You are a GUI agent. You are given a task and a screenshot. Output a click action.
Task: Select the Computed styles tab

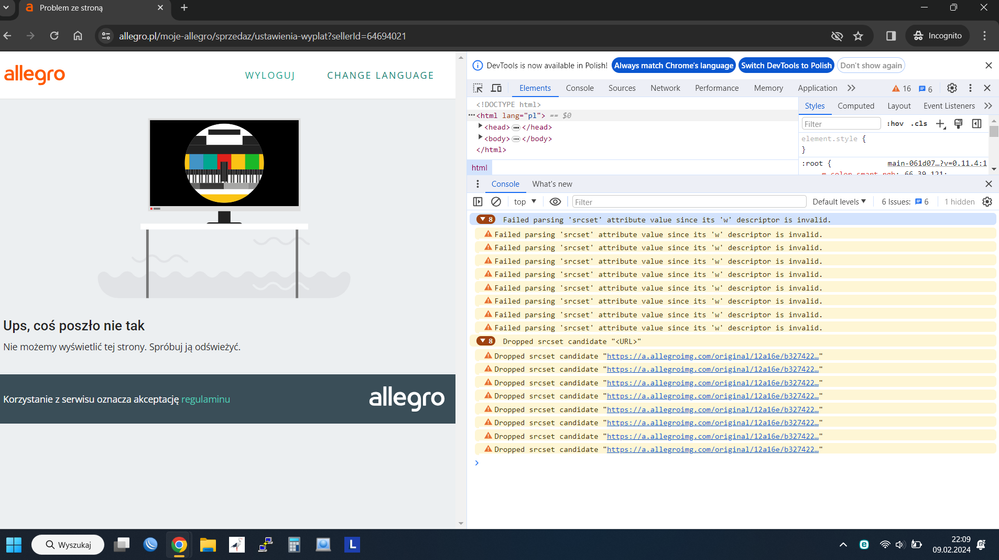(x=856, y=106)
